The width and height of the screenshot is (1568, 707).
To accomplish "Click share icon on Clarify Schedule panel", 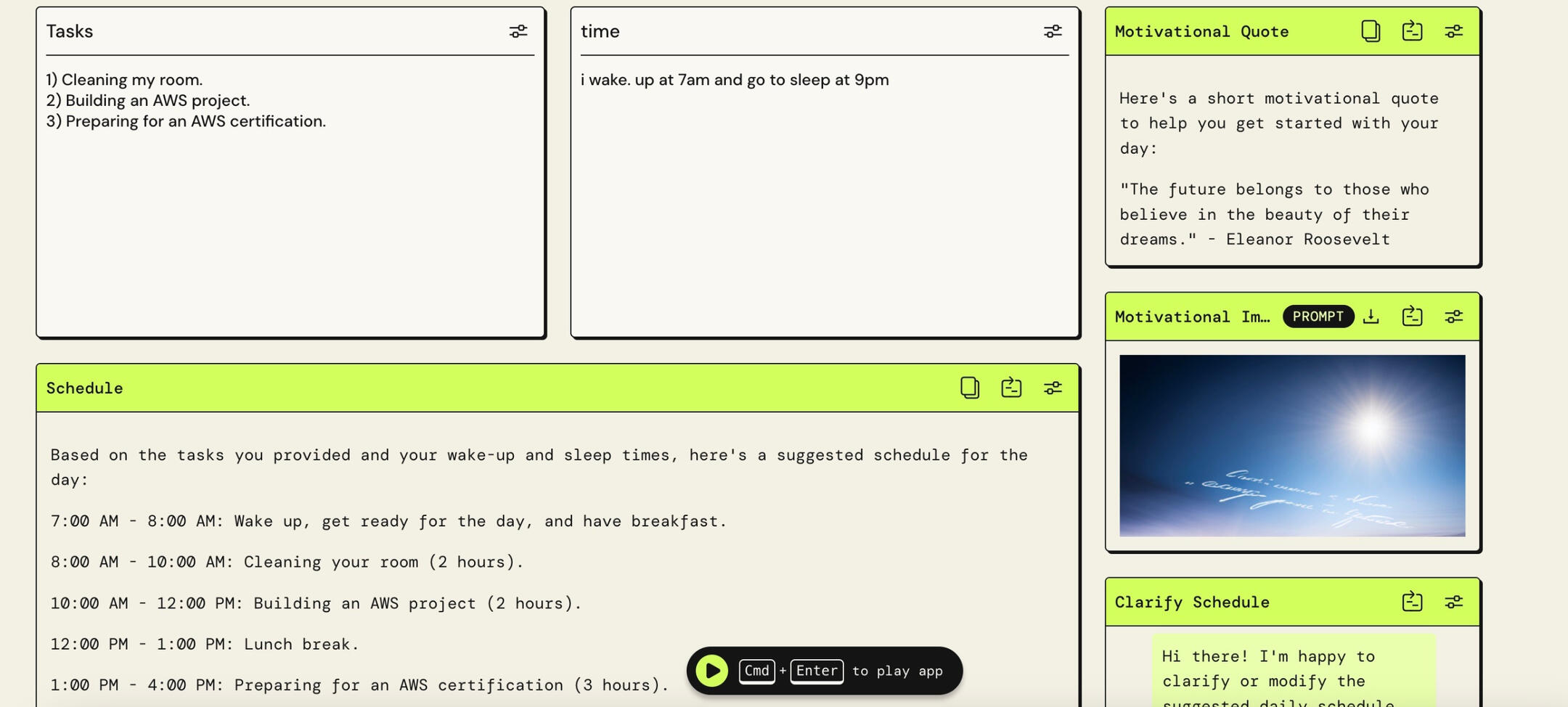I will pos(1411,602).
